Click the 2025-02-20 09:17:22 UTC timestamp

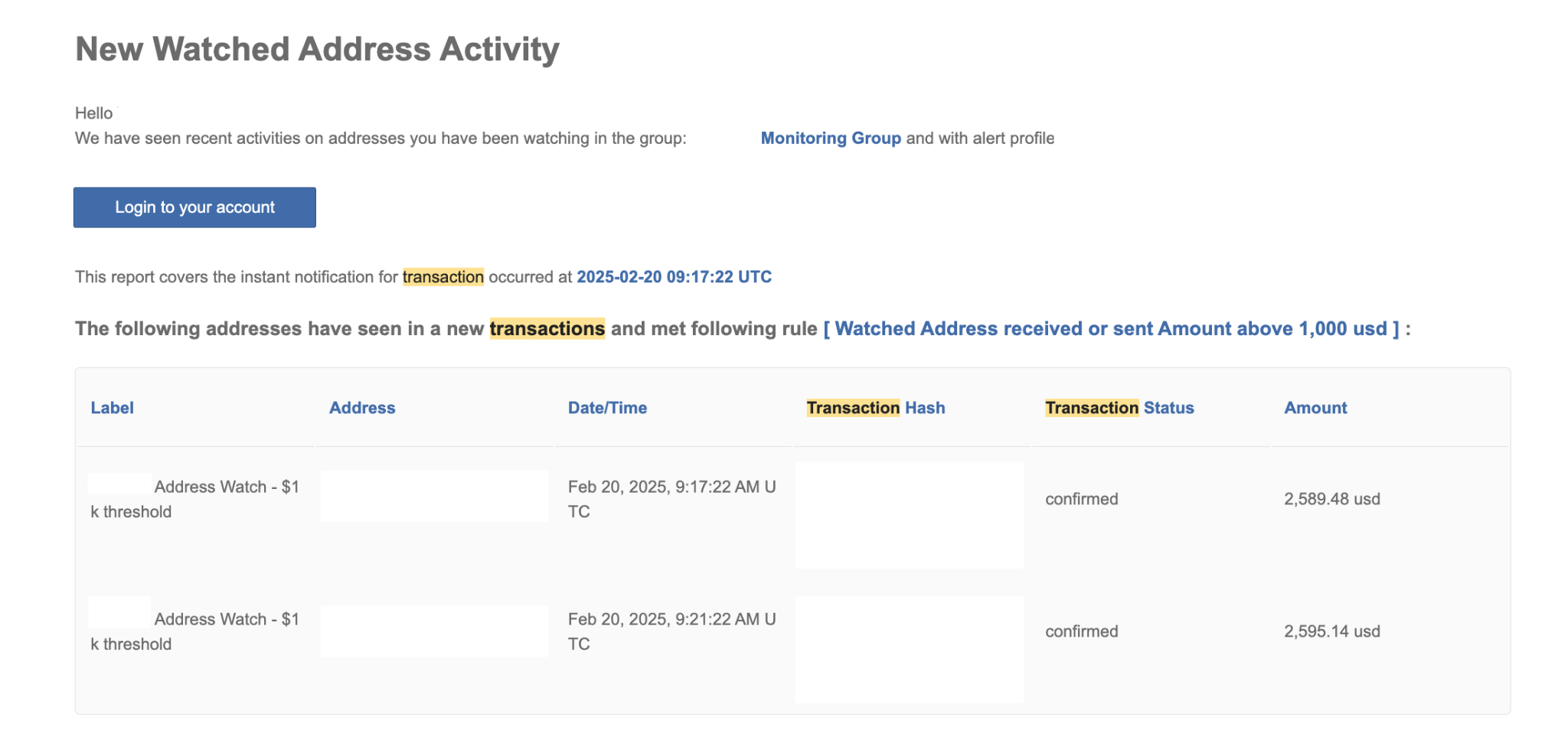[x=674, y=277]
